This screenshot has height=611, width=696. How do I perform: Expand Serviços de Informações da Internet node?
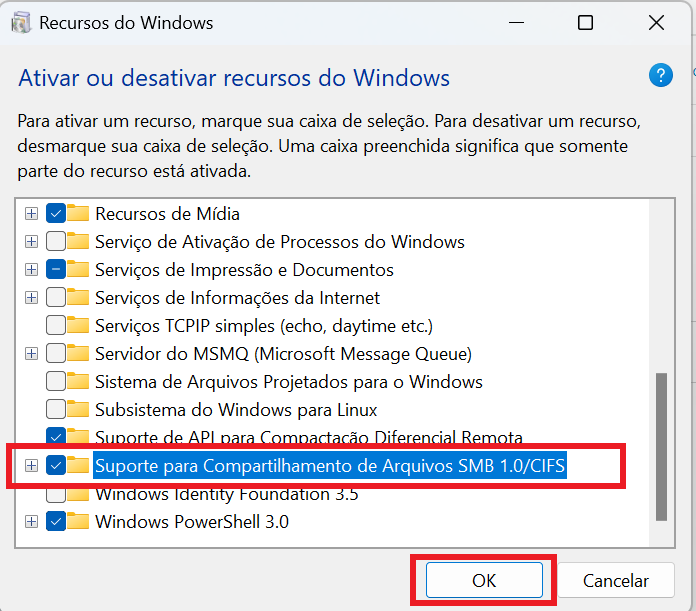(31, 297)
